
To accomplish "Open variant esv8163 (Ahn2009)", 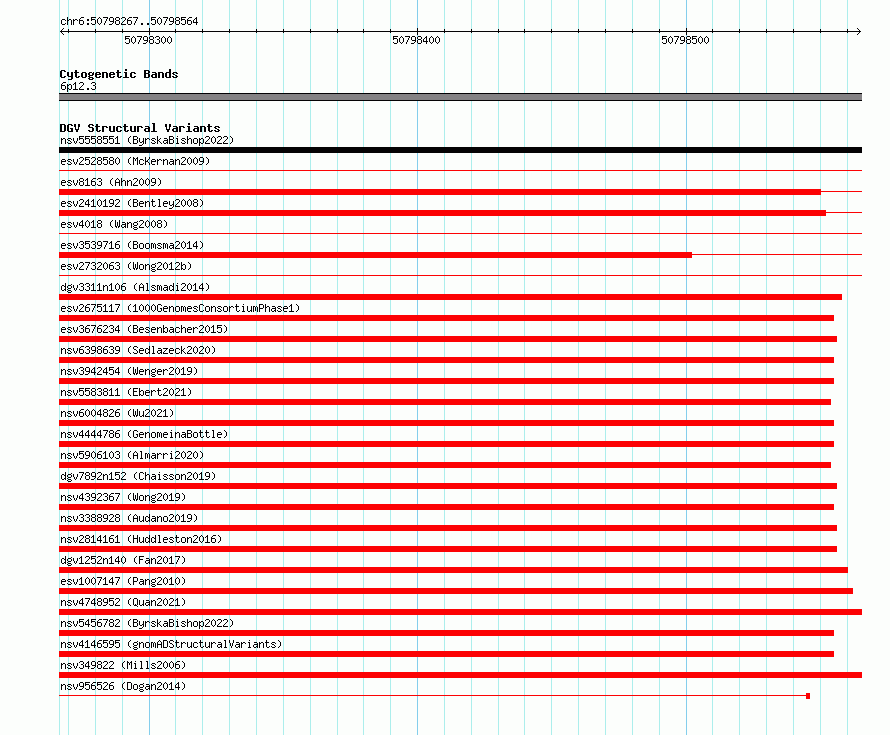I will [111, 182].
